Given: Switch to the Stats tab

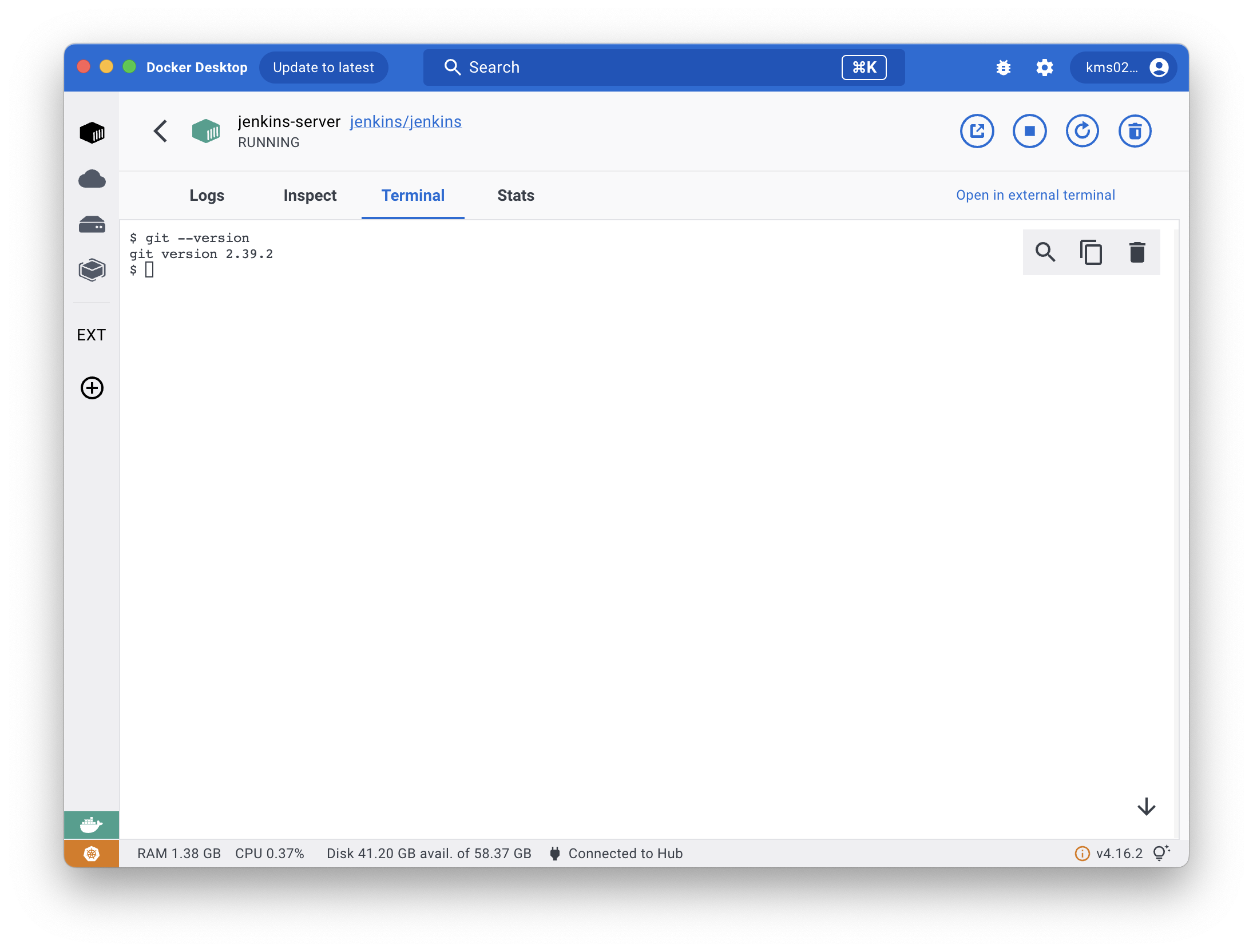Looking at the screenshot, I should point(516,196).
